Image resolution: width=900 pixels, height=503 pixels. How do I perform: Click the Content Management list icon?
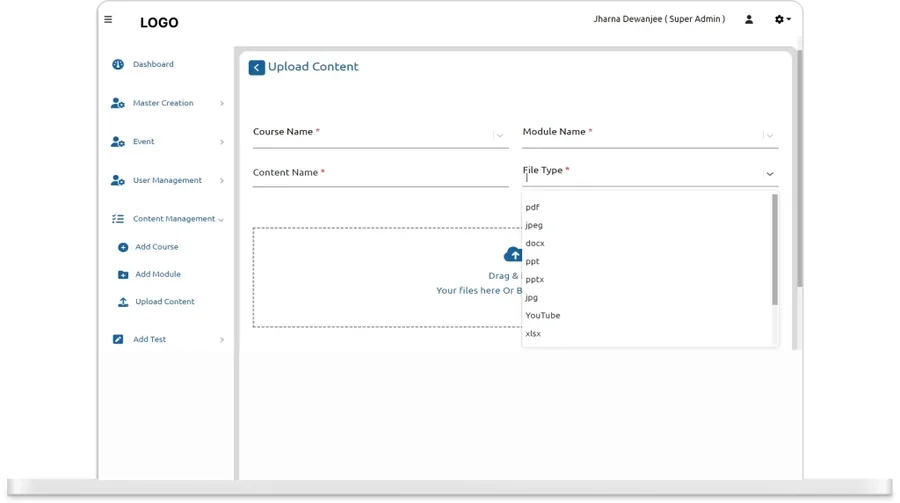(118, 219)
